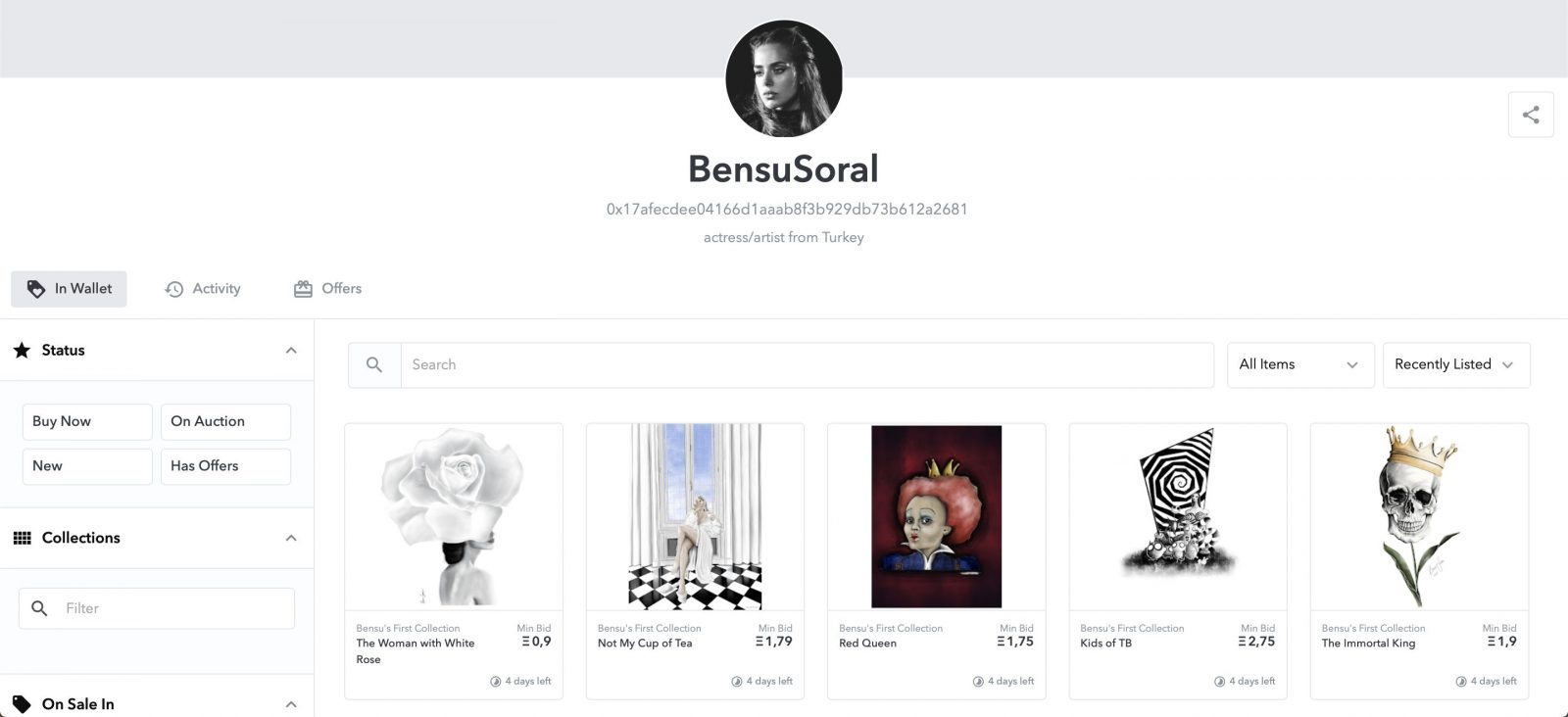Collapse the Status section chevron
This screenshot has width=1568, height=717.
tap(291, 350)
